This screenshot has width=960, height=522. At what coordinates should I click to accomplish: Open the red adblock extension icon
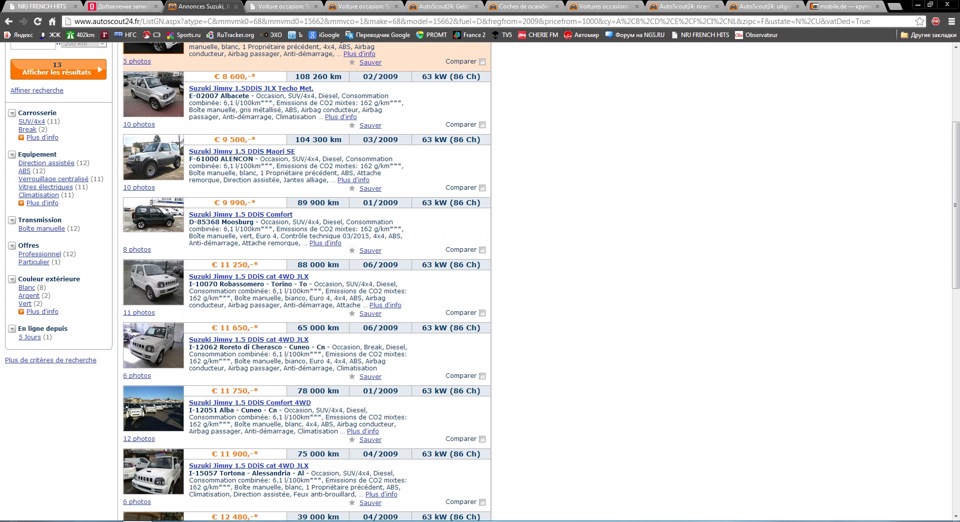(x=936, y=21)
